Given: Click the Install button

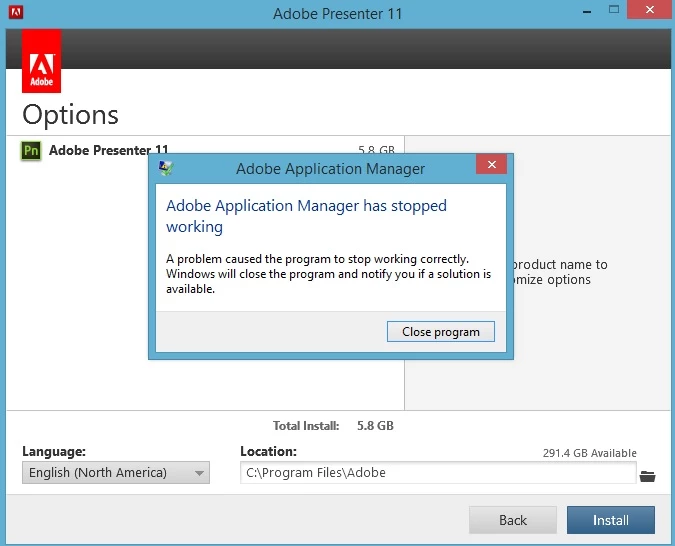Looking at the screenshot, I should (610, 520).
